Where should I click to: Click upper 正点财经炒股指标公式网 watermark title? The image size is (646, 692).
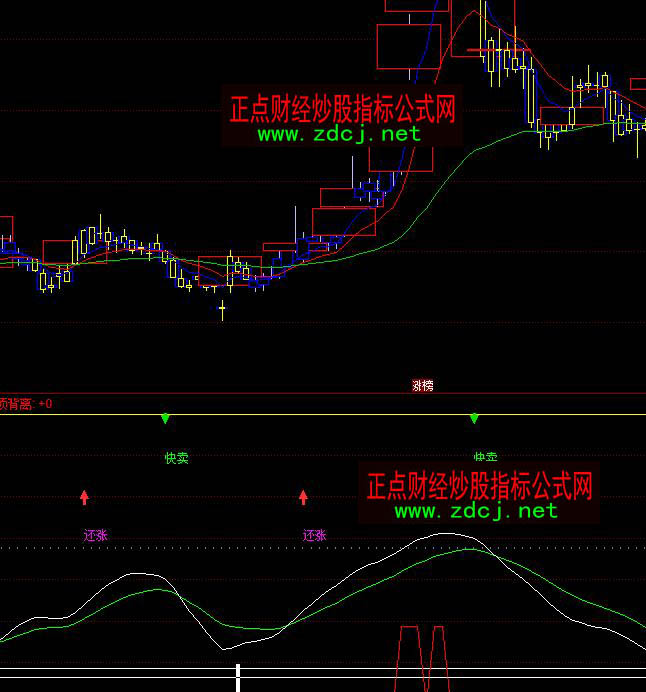coord(342,109)
